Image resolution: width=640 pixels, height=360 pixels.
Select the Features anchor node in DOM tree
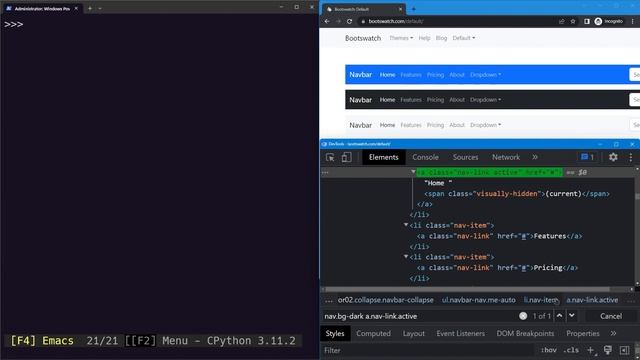tap(499, 236)
